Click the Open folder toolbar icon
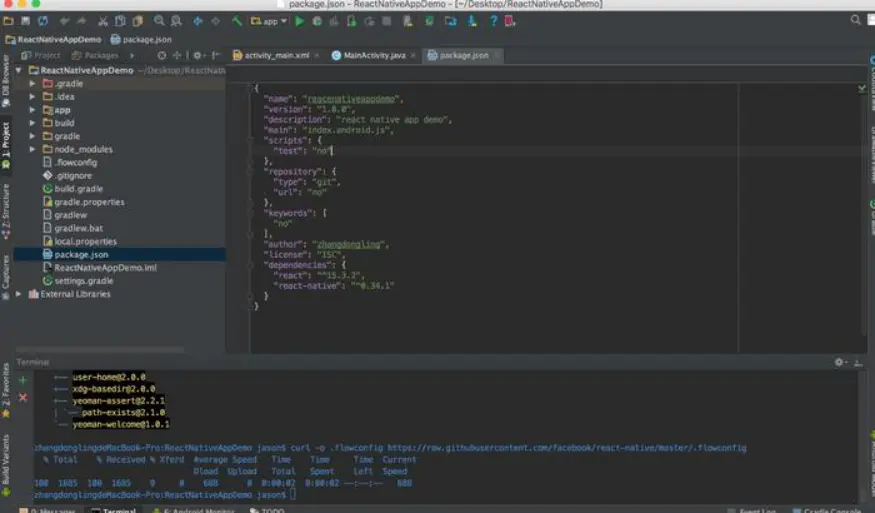 click(x=8, y=21)
